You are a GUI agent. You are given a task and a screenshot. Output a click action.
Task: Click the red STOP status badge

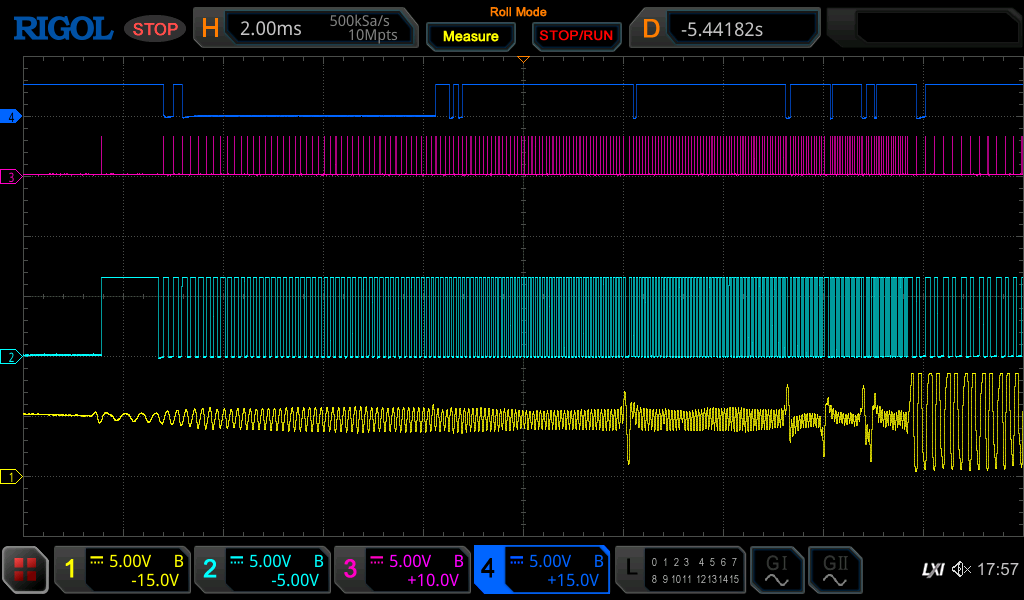(x=155, y=29)
